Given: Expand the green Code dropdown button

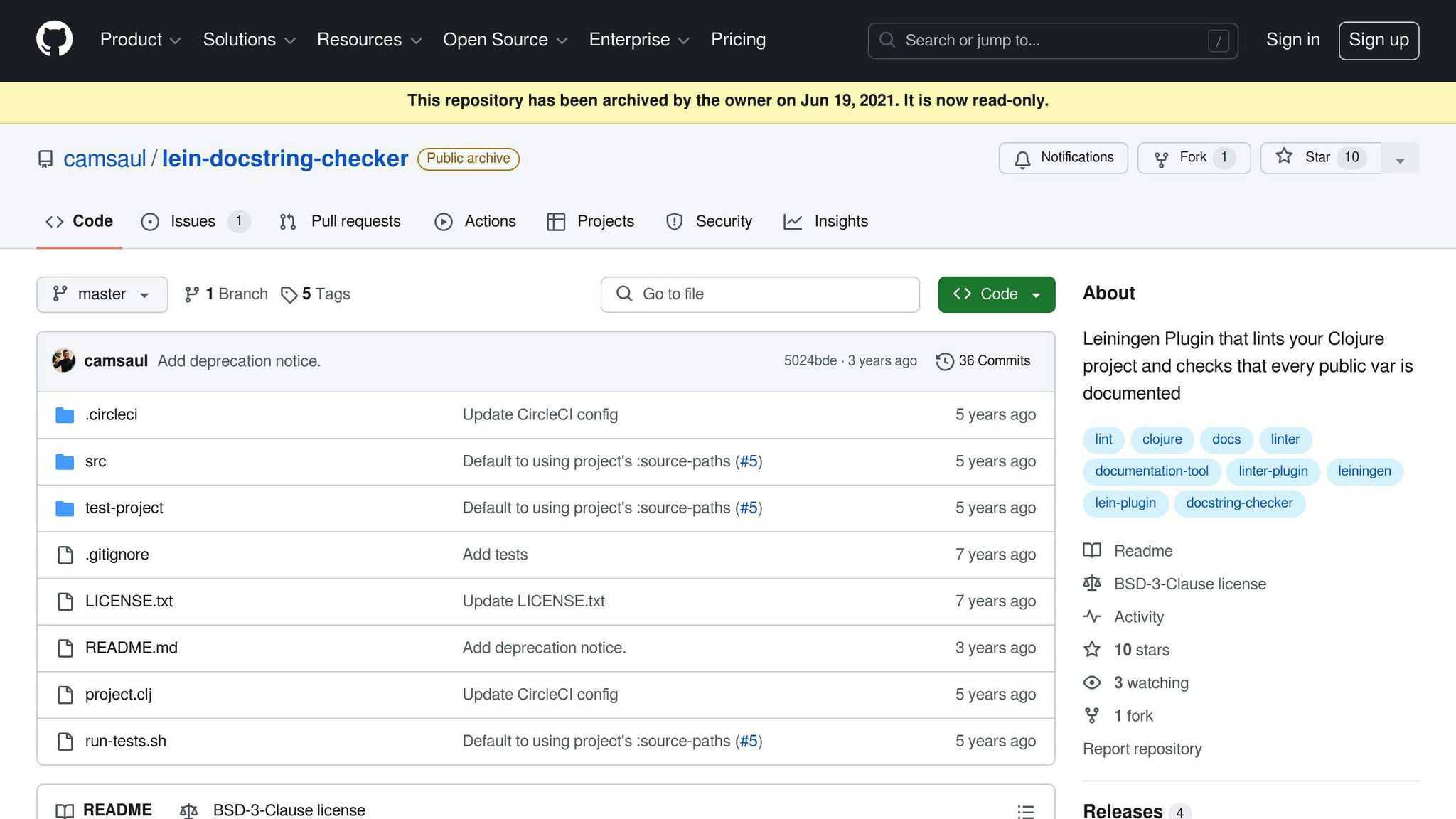Looking at the screenshot, I should pos(996,294).
